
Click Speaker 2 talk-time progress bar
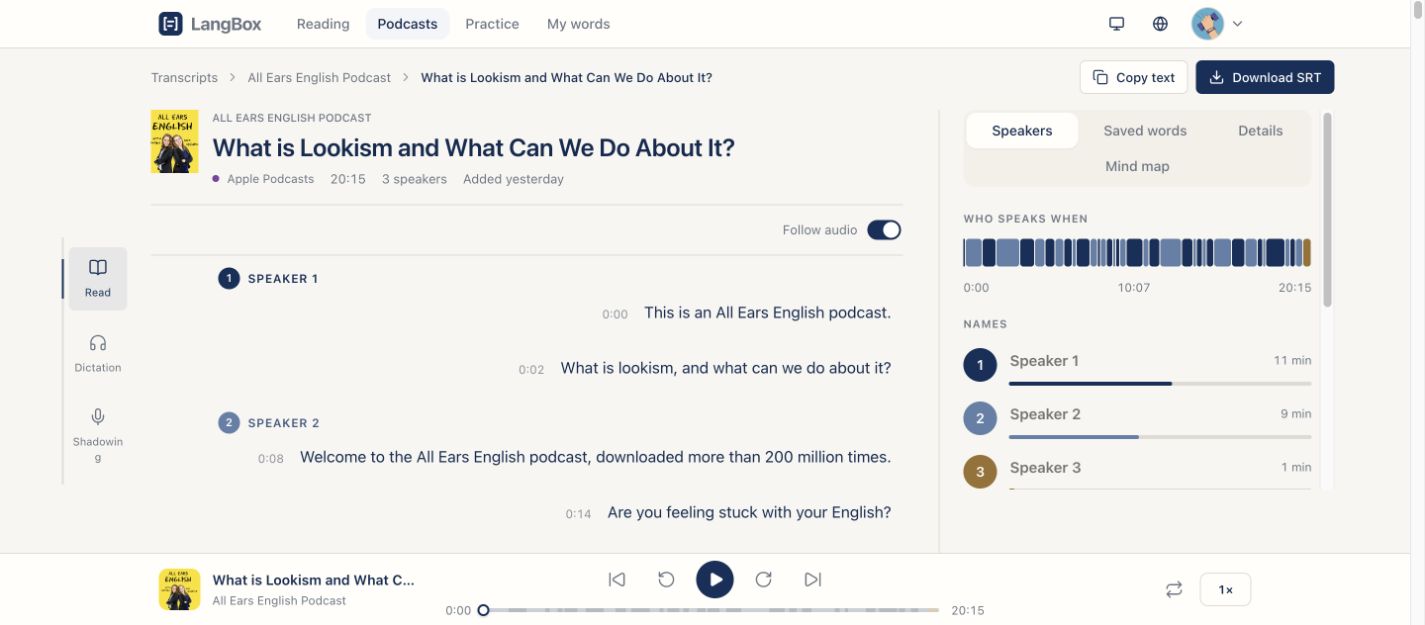[1160, 437]
